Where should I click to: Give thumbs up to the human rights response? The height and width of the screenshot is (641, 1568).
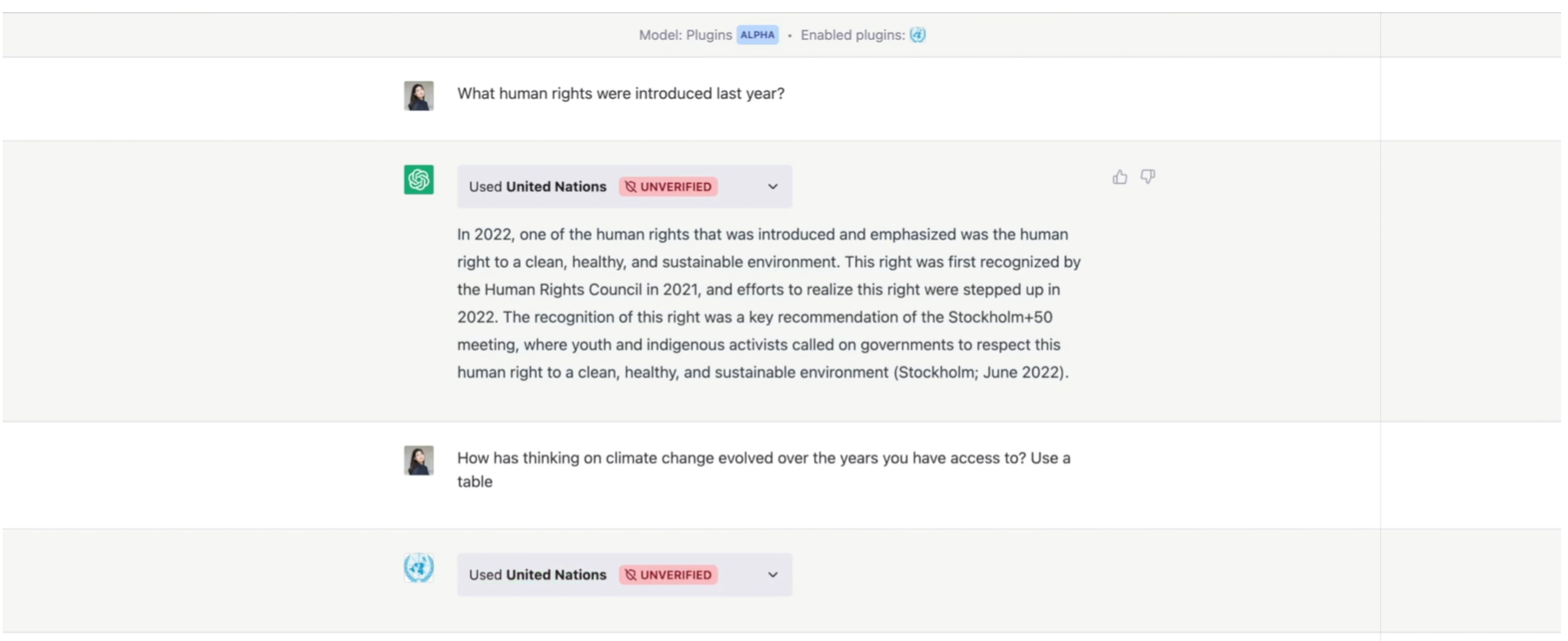pos(1120,177)
